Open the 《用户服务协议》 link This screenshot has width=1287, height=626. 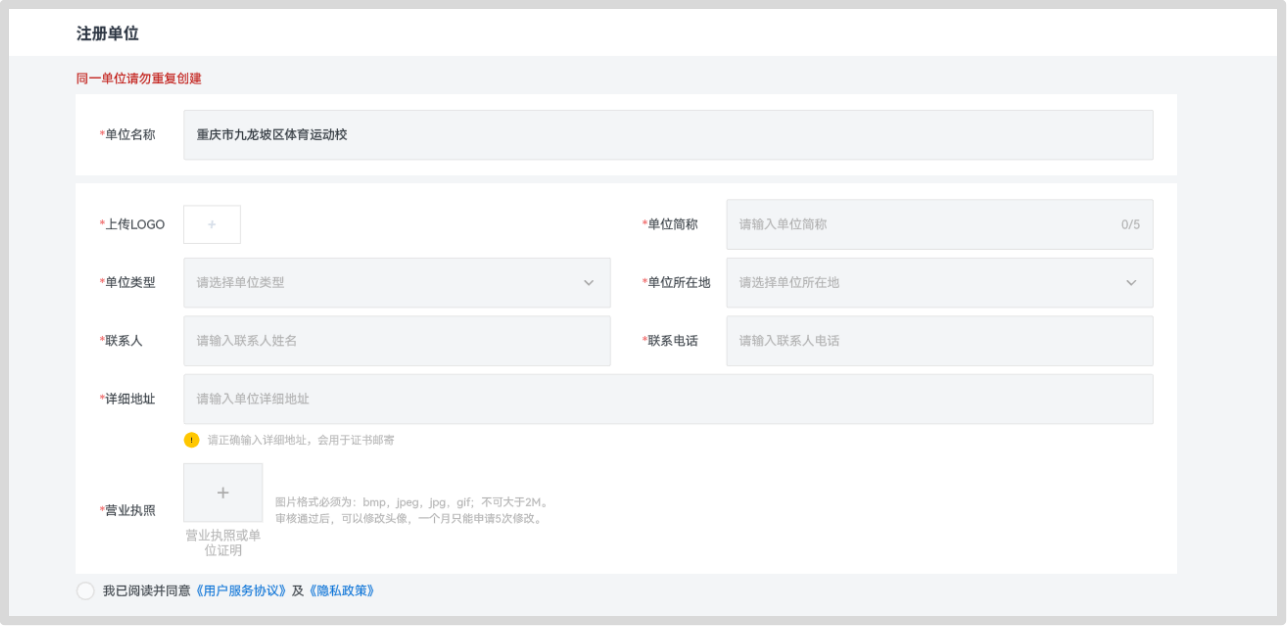click(241, 591)
